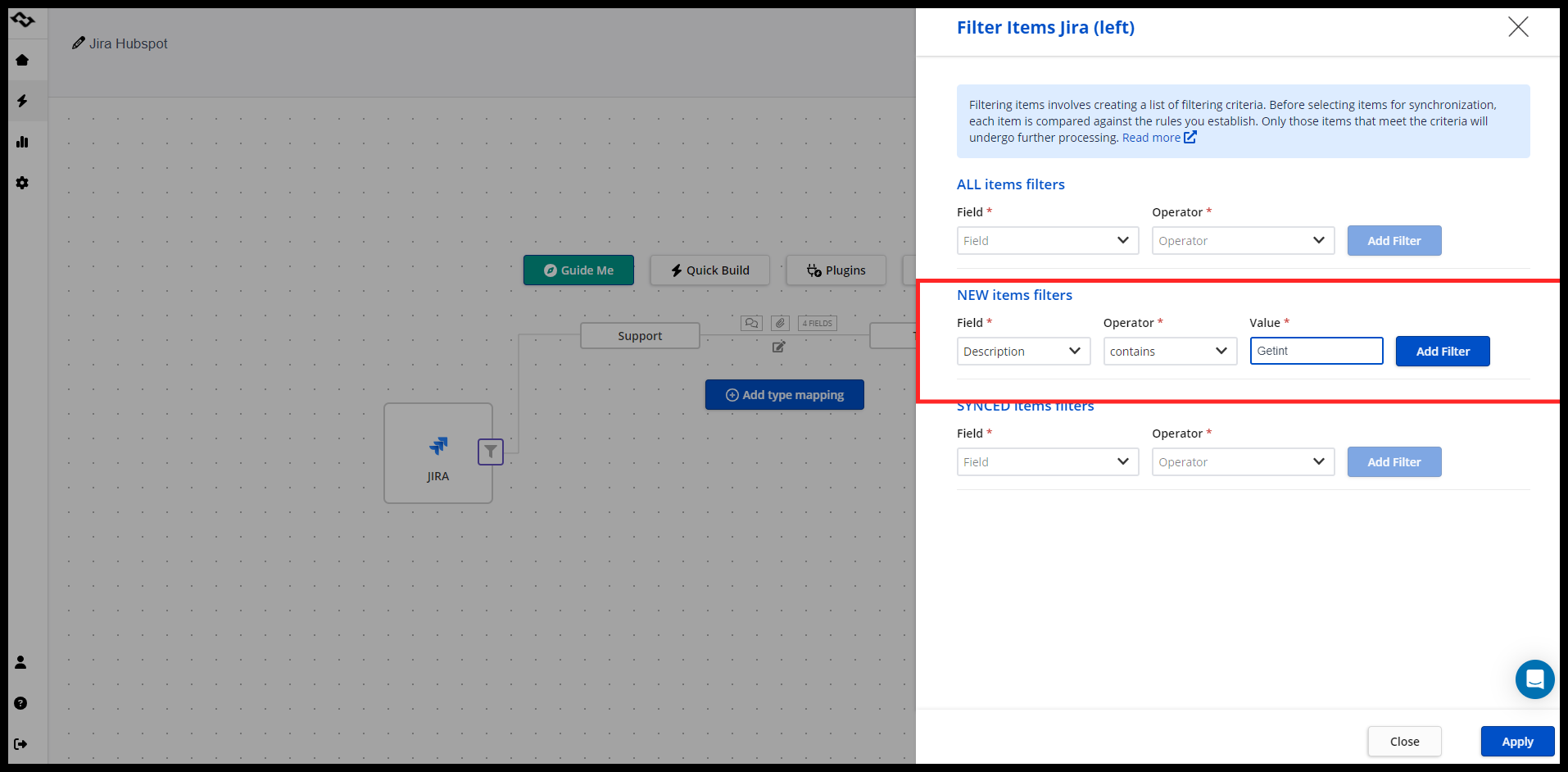Open user profile icon in sidebar
1568x772 pixels.
[x=20, y=662]
